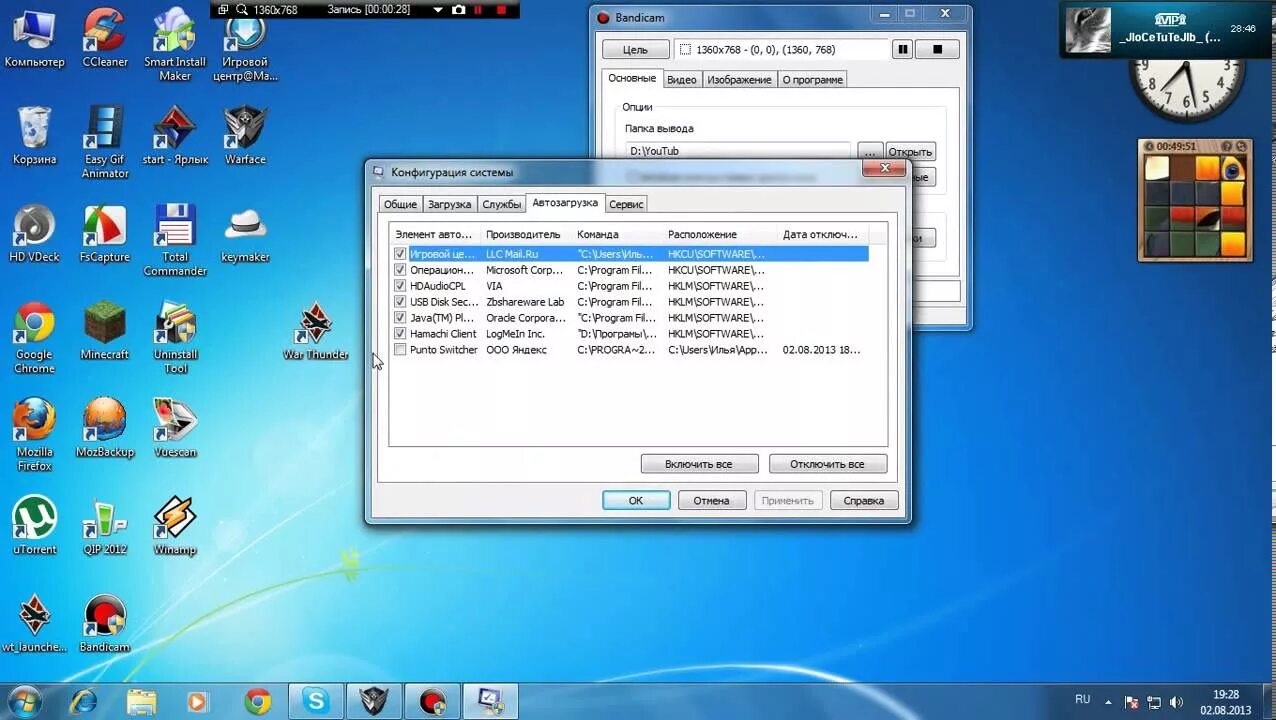Uncheck the Java(TM) Platform startup entry

point(400,318)
